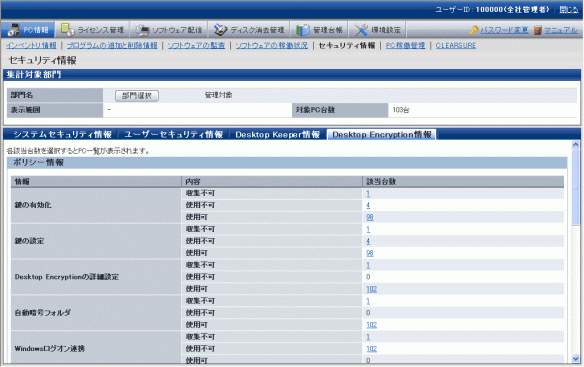
Task: Click the ポリシー情報 section header
Action: [287, 162]
